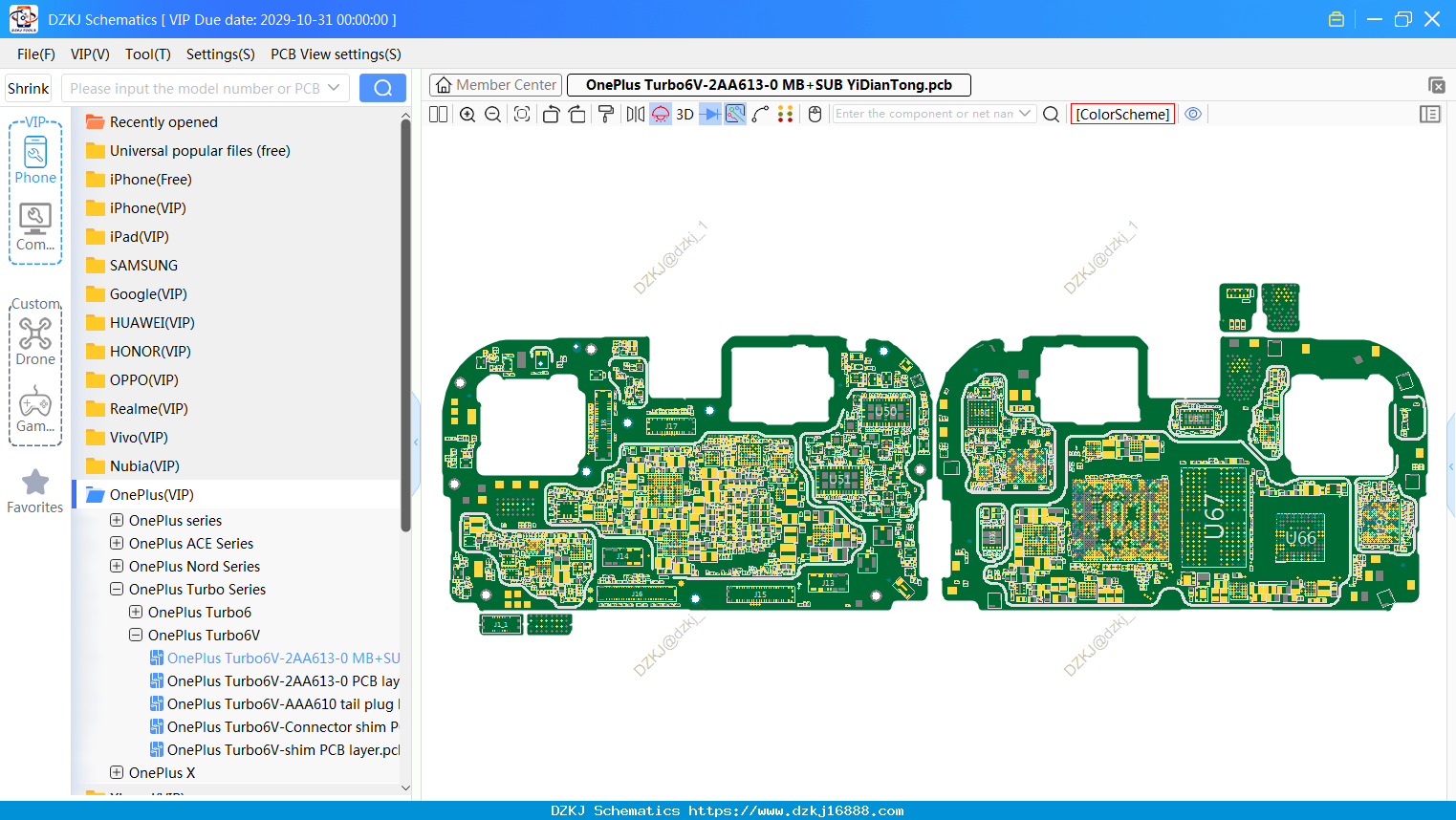Expand the OnePlus series node

click(117, 520)
